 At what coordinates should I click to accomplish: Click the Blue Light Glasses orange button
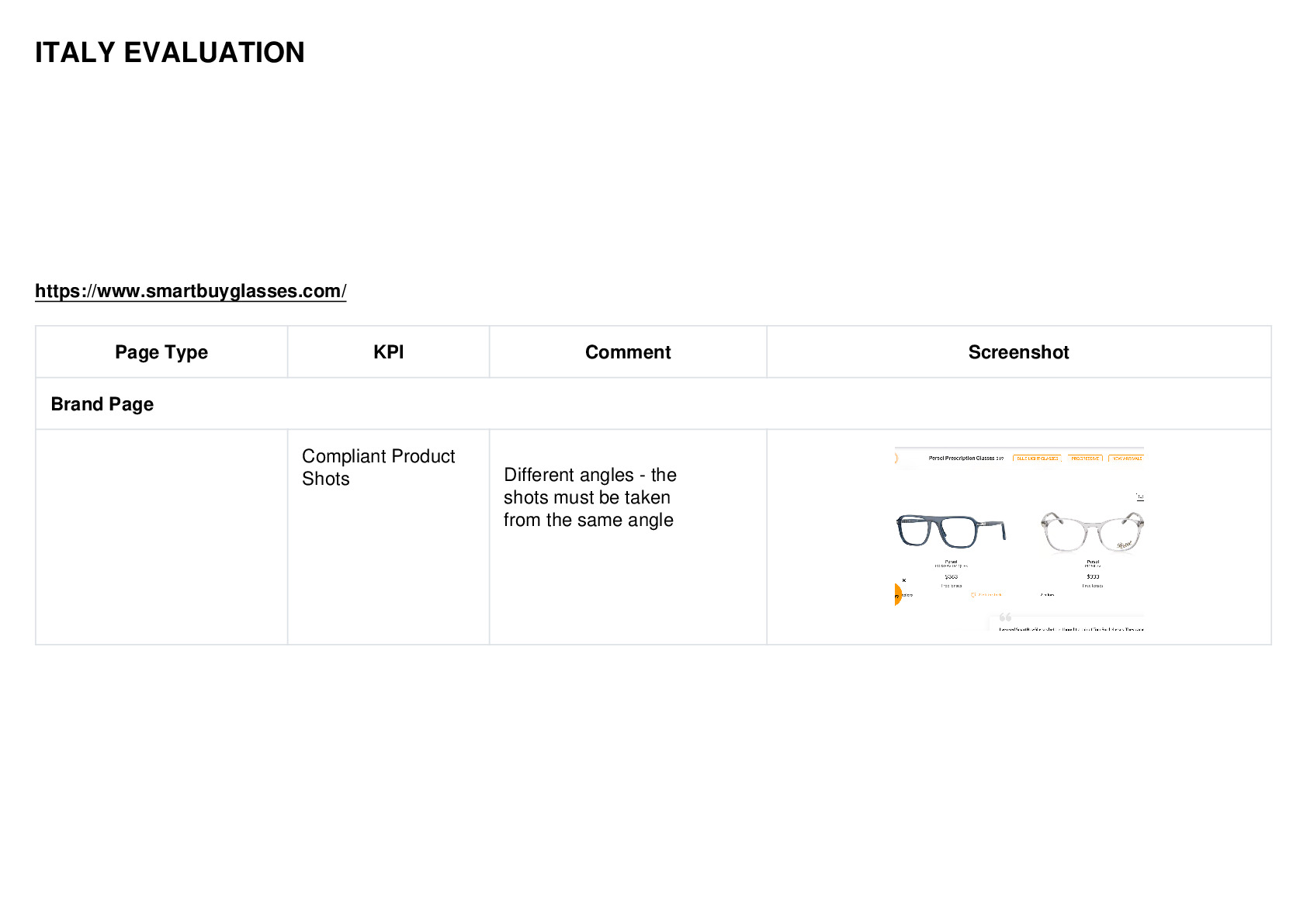point(1038,459)
